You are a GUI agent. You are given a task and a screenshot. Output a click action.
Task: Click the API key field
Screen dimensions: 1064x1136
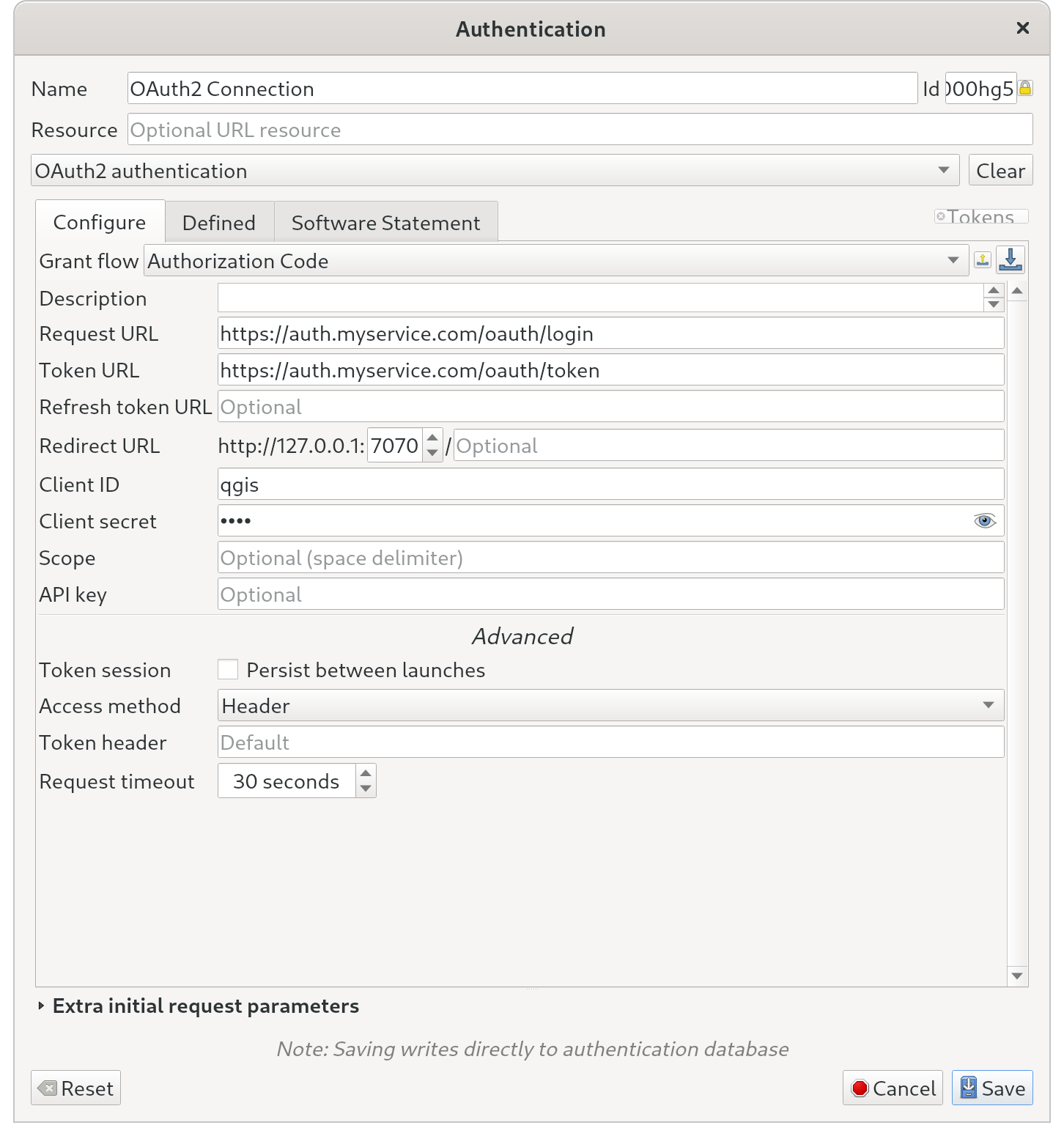pyautogui.click(x=611, y=594)
